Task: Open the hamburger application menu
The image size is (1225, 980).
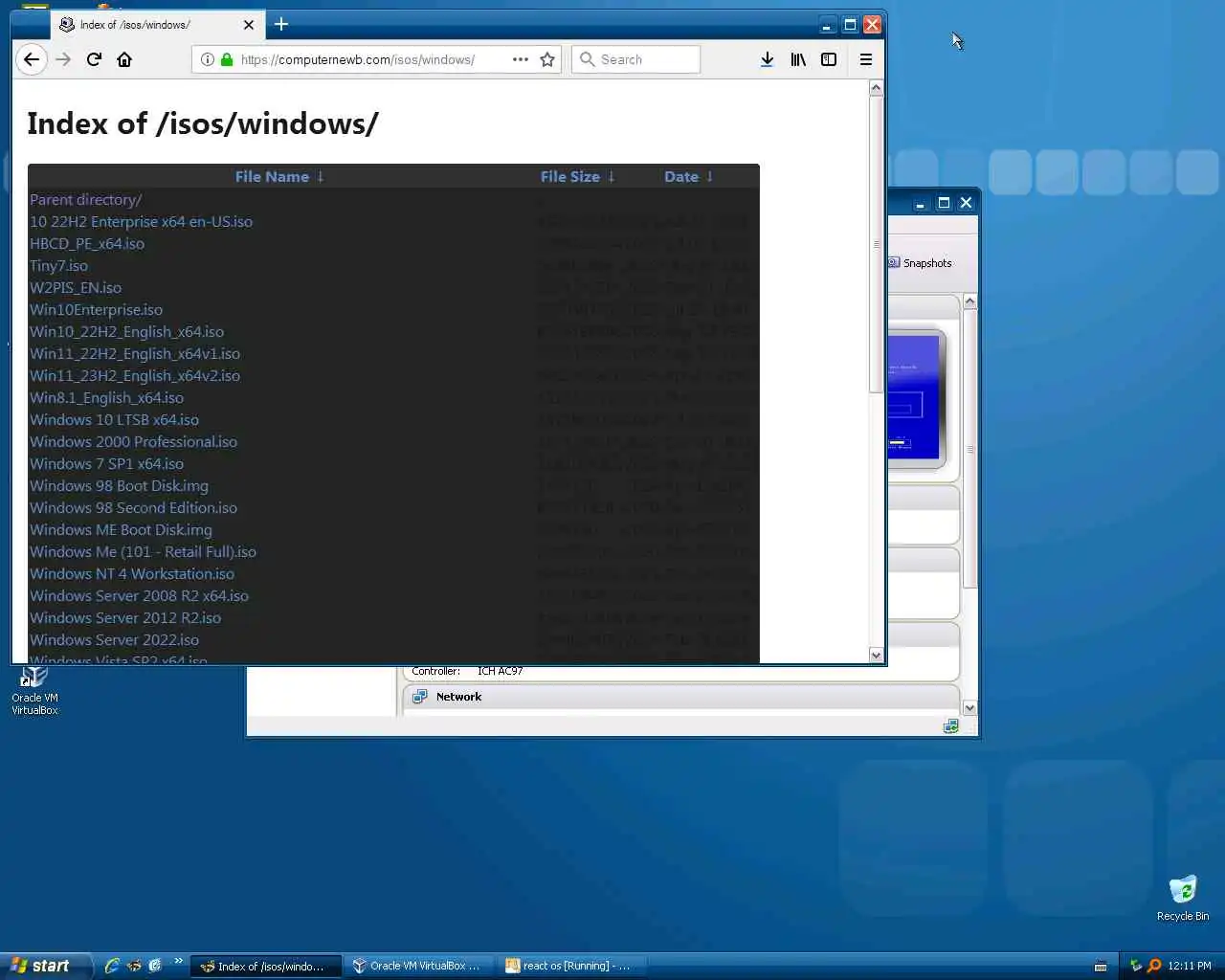Action: (865, 59)
